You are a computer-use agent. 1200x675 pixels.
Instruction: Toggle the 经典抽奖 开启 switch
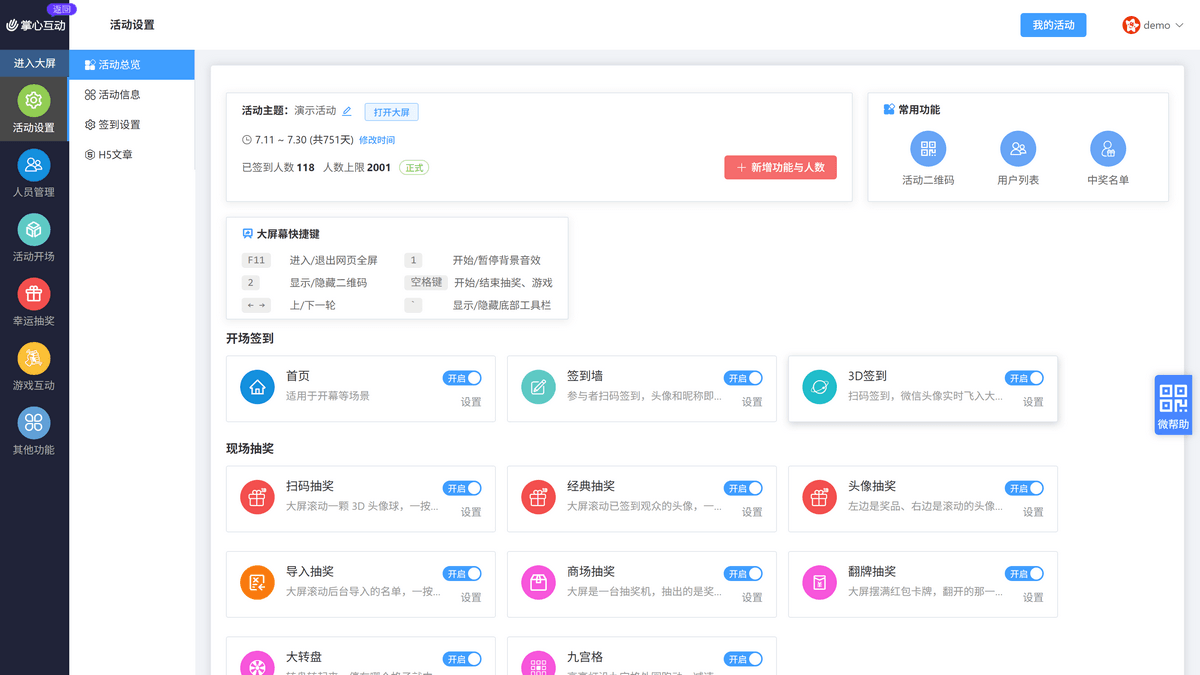(x=743, y=488)
